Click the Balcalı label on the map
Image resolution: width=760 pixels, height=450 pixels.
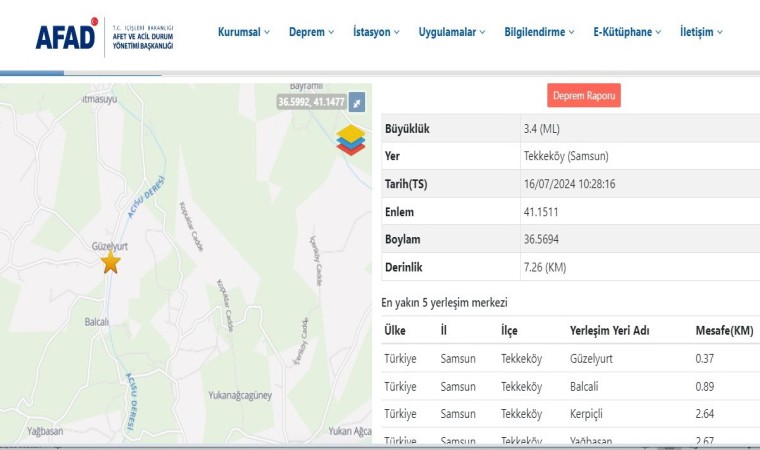(97, 322)
